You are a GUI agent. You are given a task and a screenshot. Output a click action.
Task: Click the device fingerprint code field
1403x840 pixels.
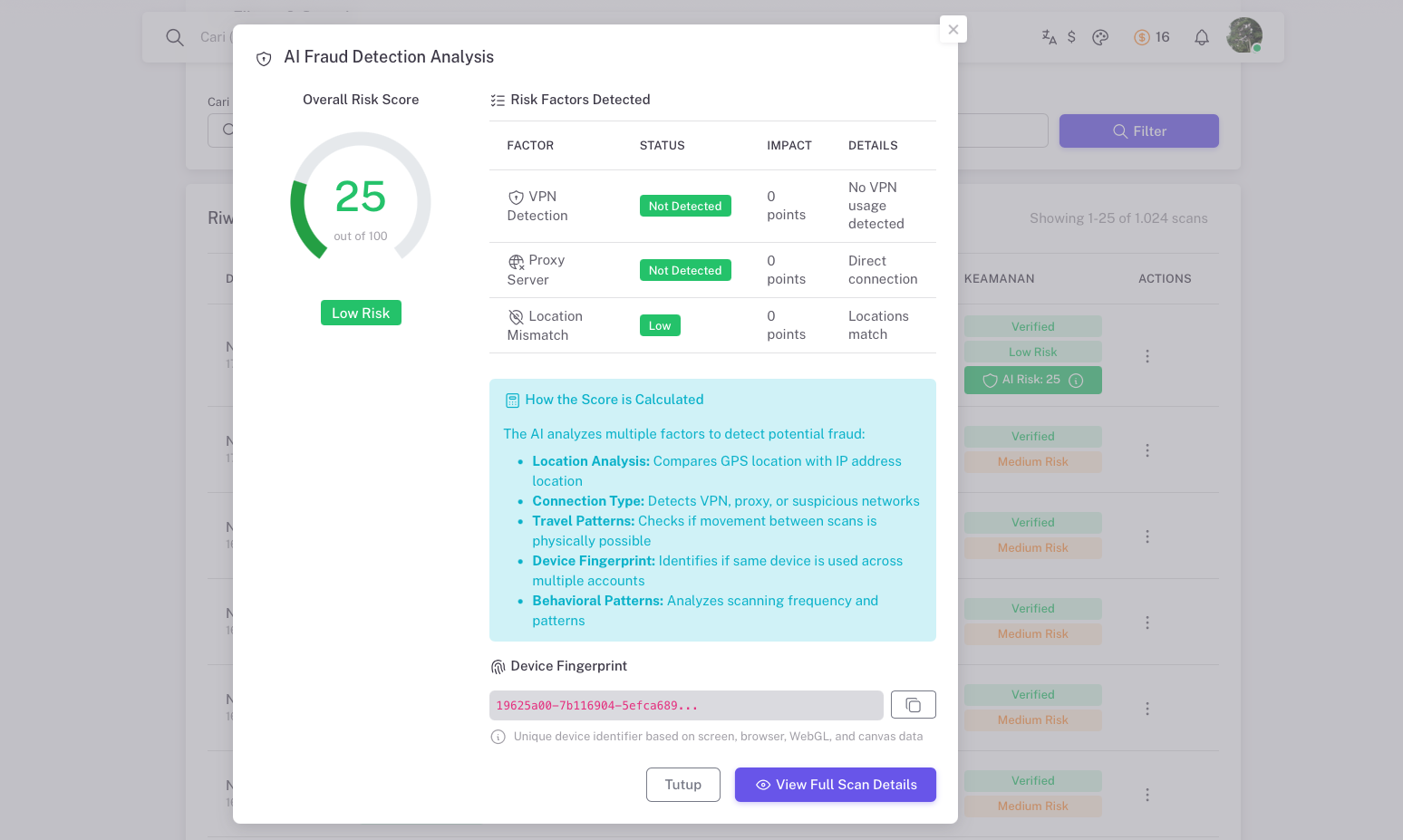pyautogui.click(x=685, y=705)
